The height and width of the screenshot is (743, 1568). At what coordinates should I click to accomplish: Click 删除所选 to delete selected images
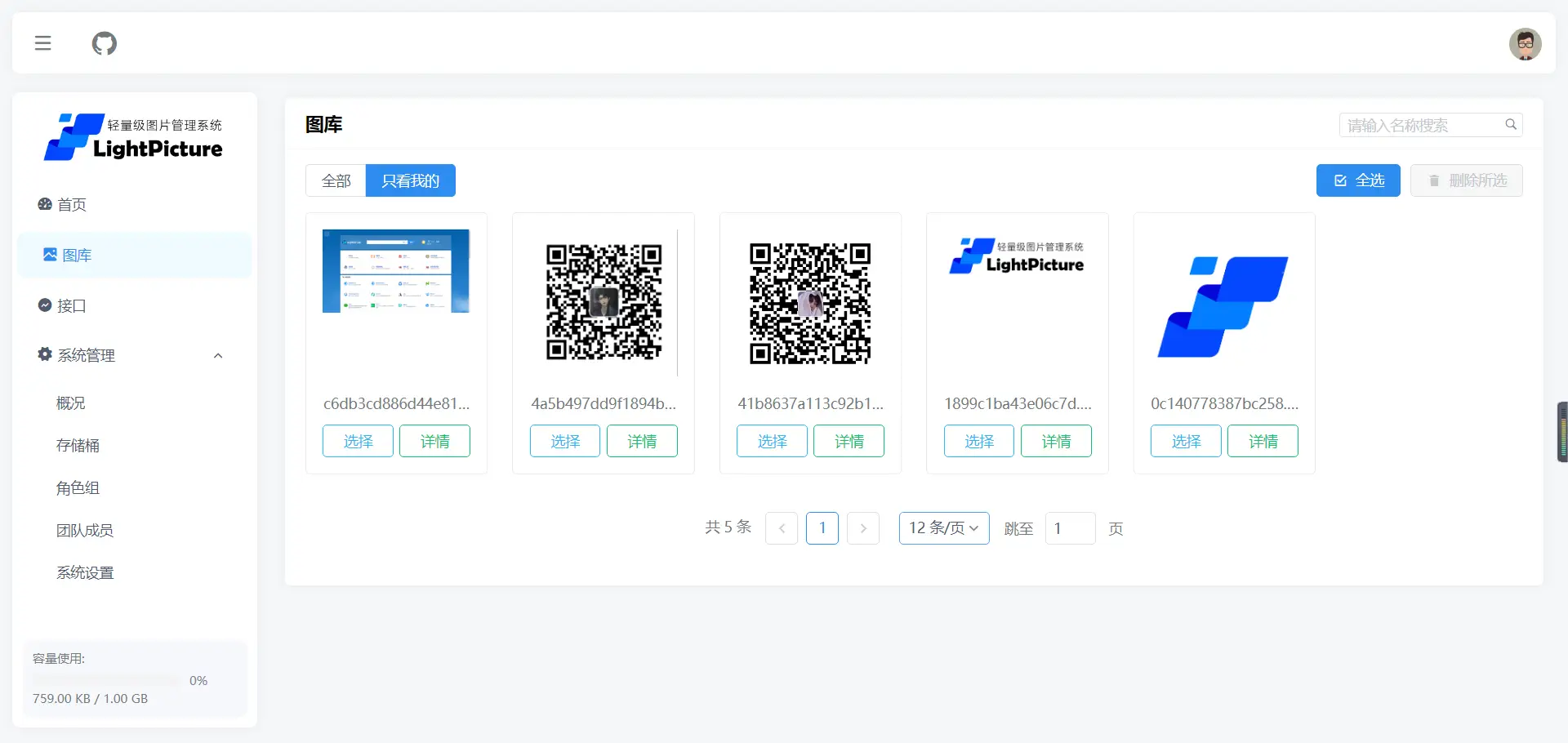[x=1466, y=180]
